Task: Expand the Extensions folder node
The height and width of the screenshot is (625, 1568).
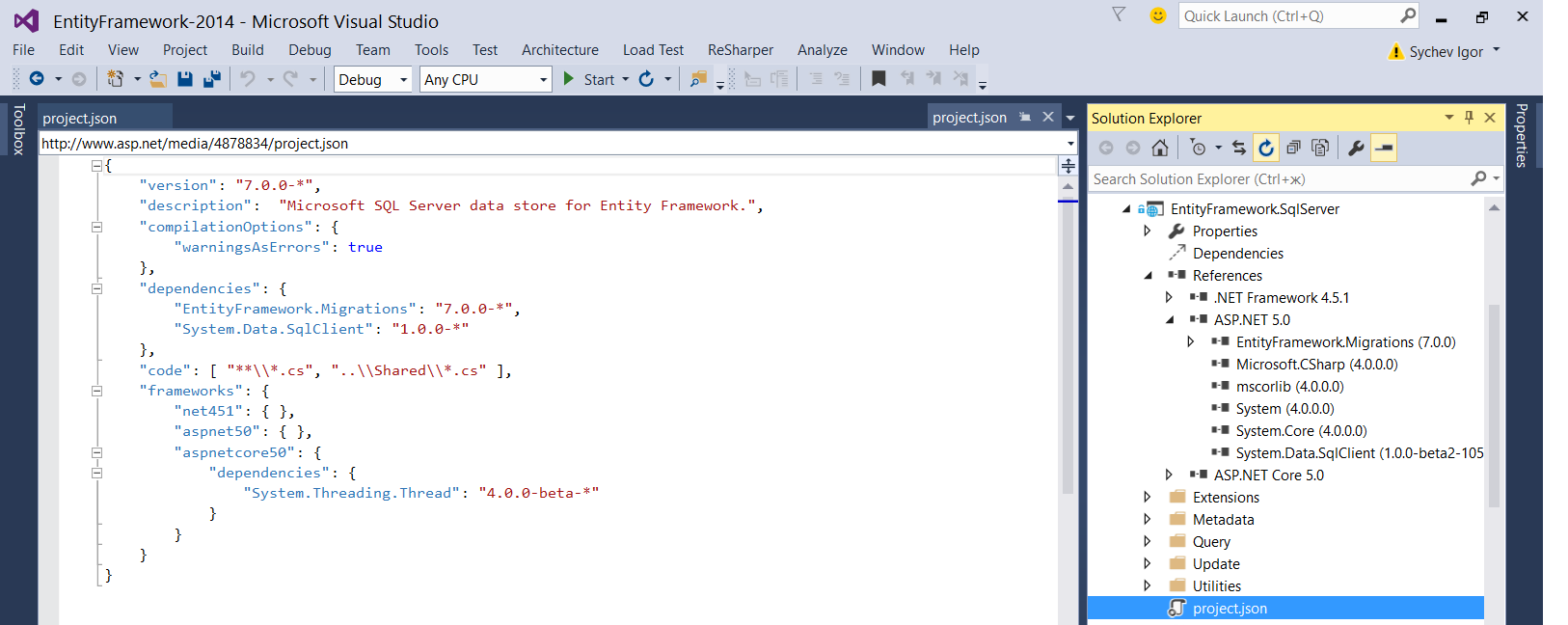Action: pos(1148,497)
